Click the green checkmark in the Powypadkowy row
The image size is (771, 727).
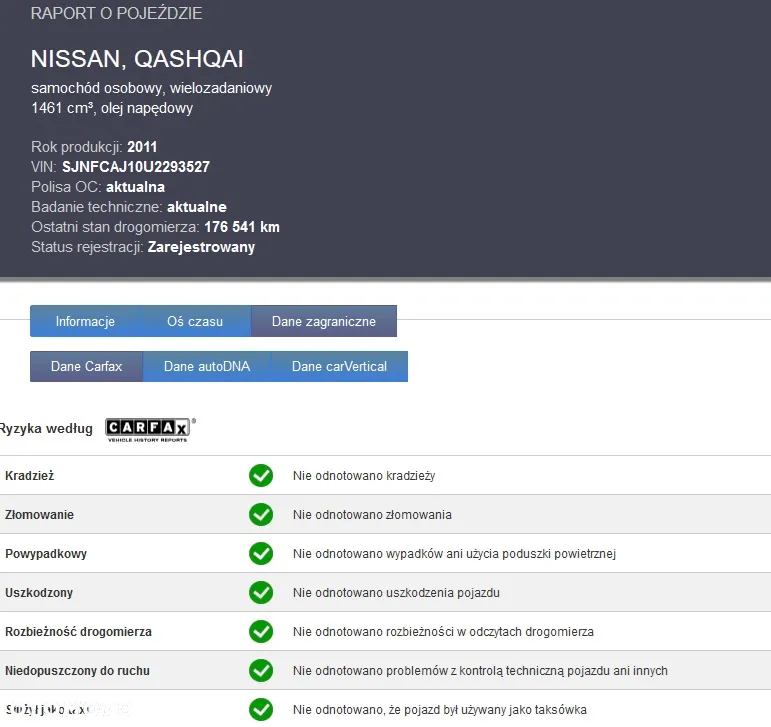261,553
